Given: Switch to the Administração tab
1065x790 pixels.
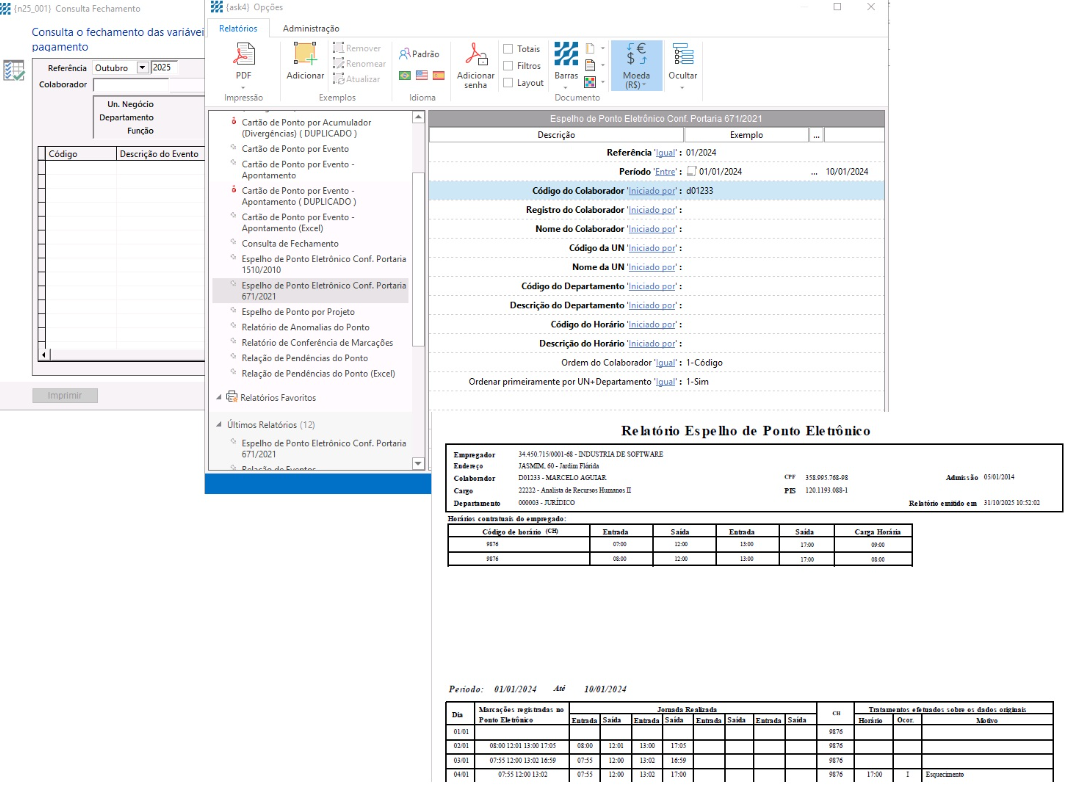Looking at the screenshot, I should click(x=310, y=29).
